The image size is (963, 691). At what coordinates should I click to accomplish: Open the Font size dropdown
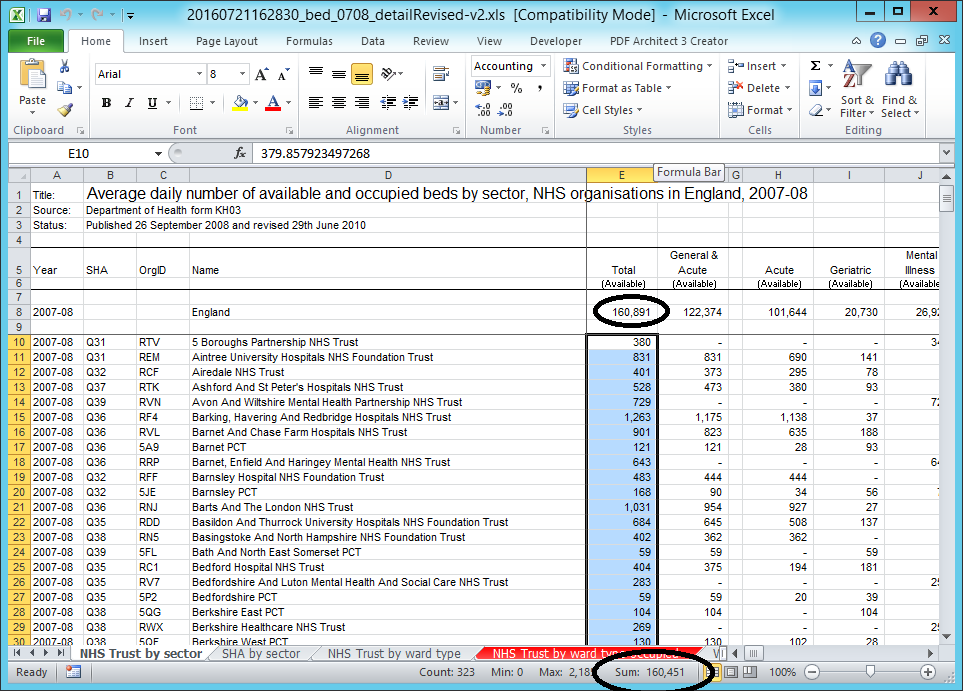(x=243, y=74)
